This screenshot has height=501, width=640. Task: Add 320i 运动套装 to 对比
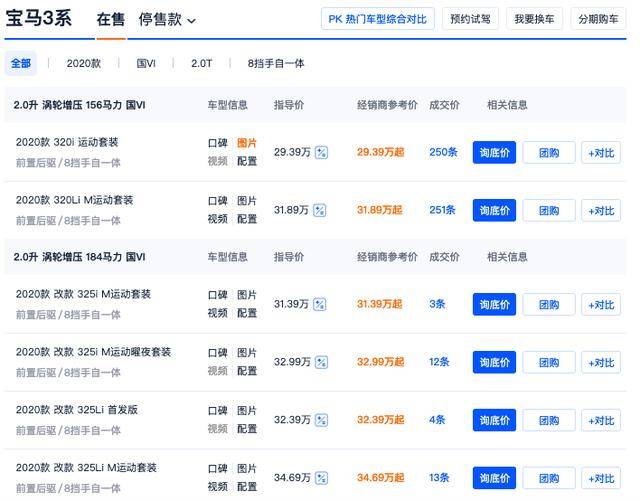coord(601,153)
